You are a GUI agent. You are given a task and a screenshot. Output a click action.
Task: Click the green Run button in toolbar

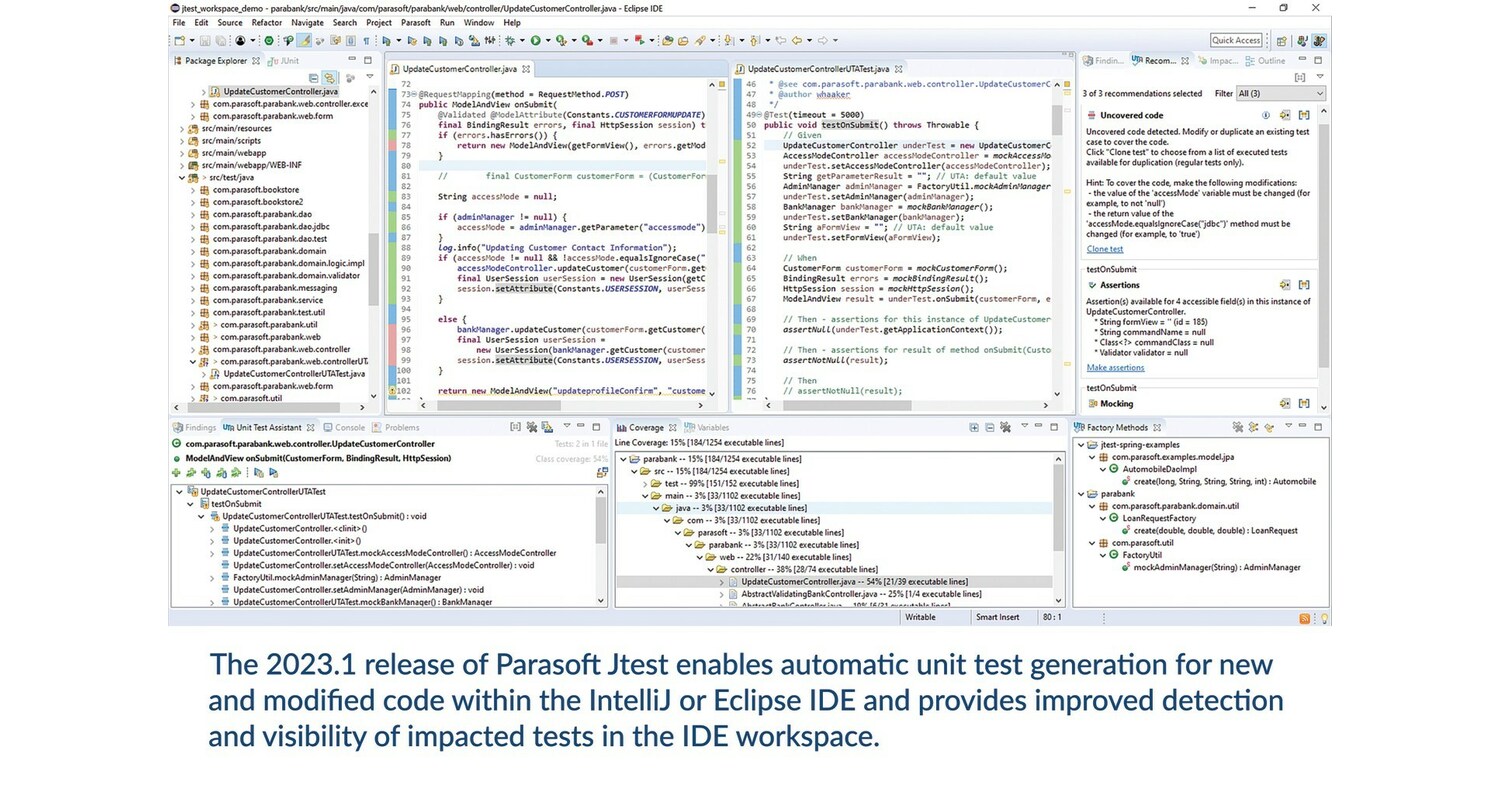[x=535, y=41]
